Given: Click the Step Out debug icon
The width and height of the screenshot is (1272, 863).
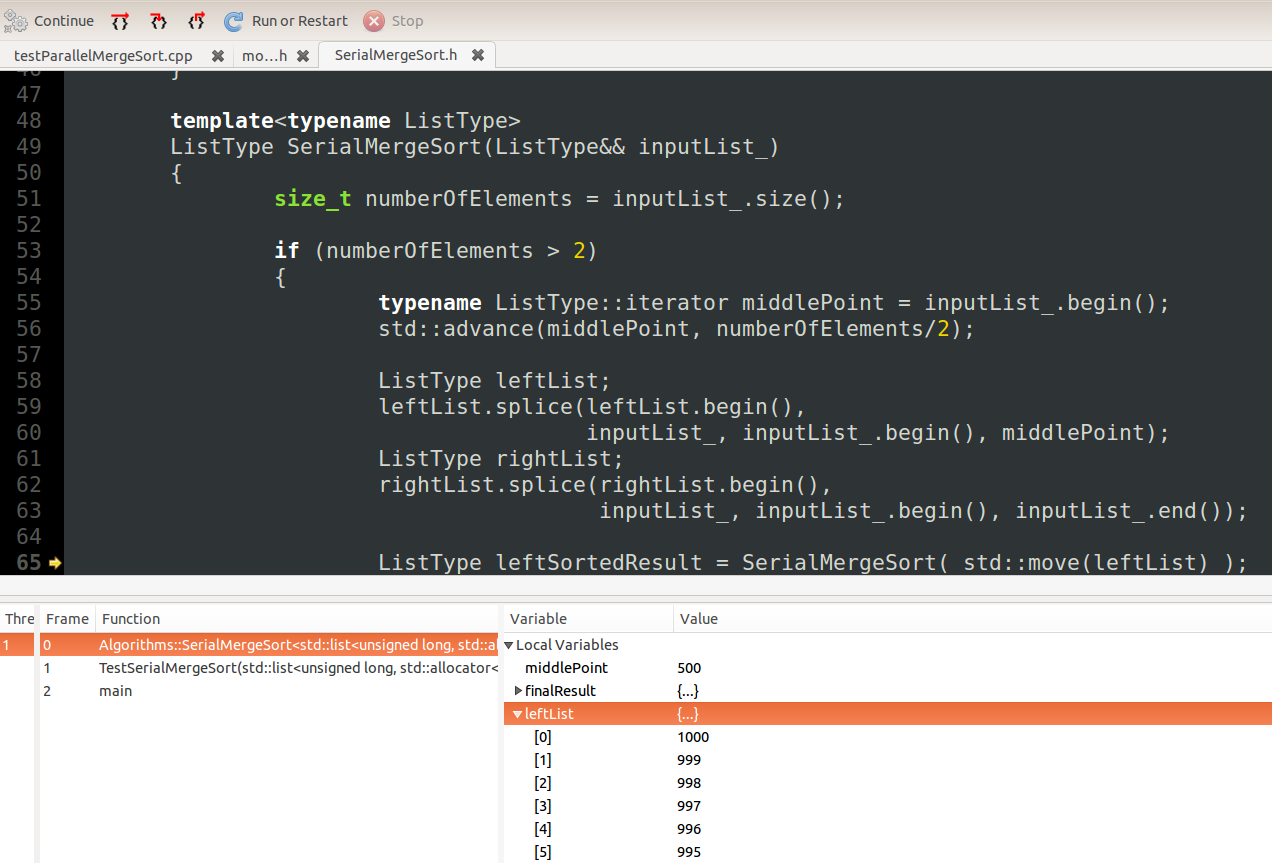Looking at the screenshot, I should [x=196, y=20].
